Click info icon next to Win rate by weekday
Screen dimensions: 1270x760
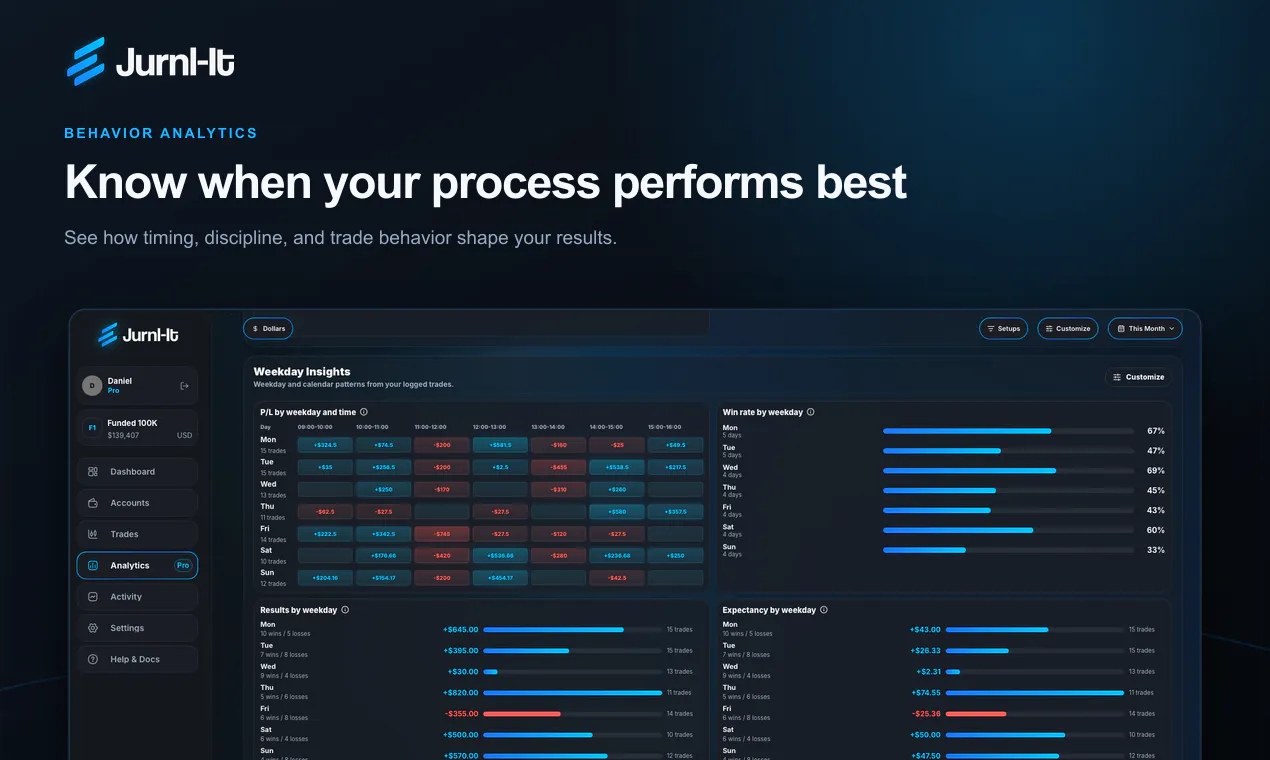[811, 412]
